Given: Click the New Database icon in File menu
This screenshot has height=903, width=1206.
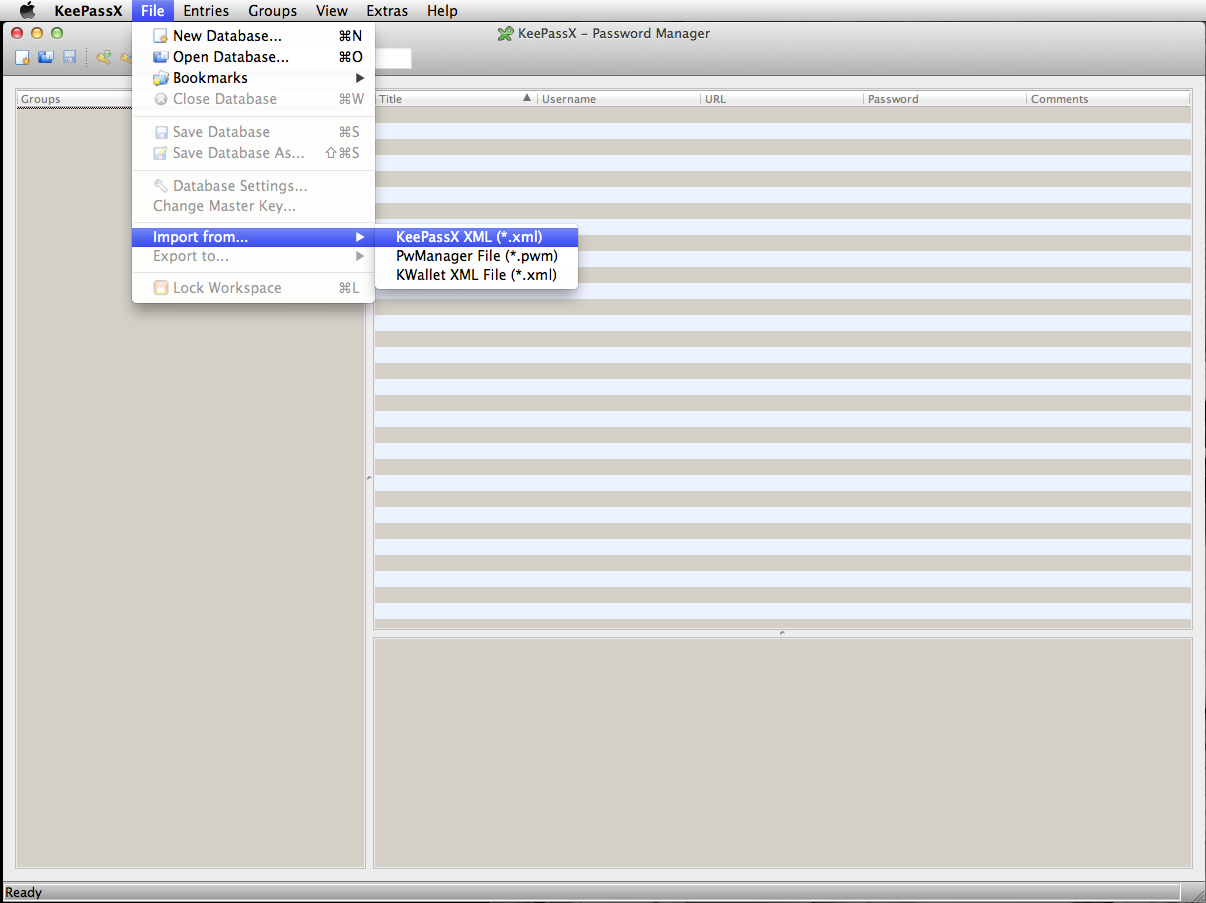Looking at the screenshot, I should click(x=160, y=36).
